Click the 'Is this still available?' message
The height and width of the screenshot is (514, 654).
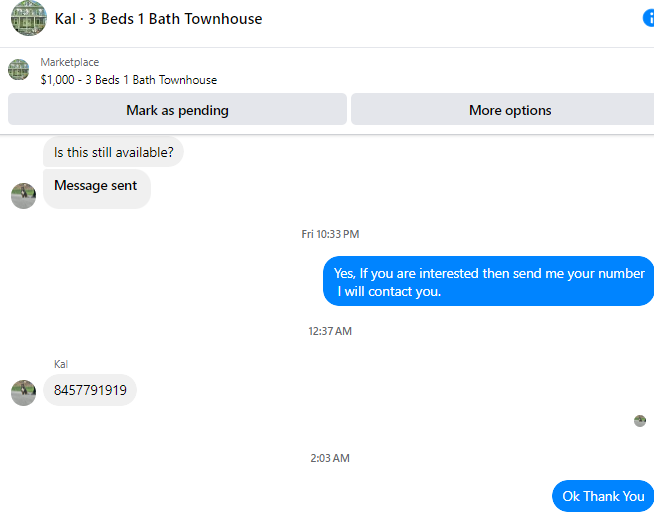tap(113, 152)
